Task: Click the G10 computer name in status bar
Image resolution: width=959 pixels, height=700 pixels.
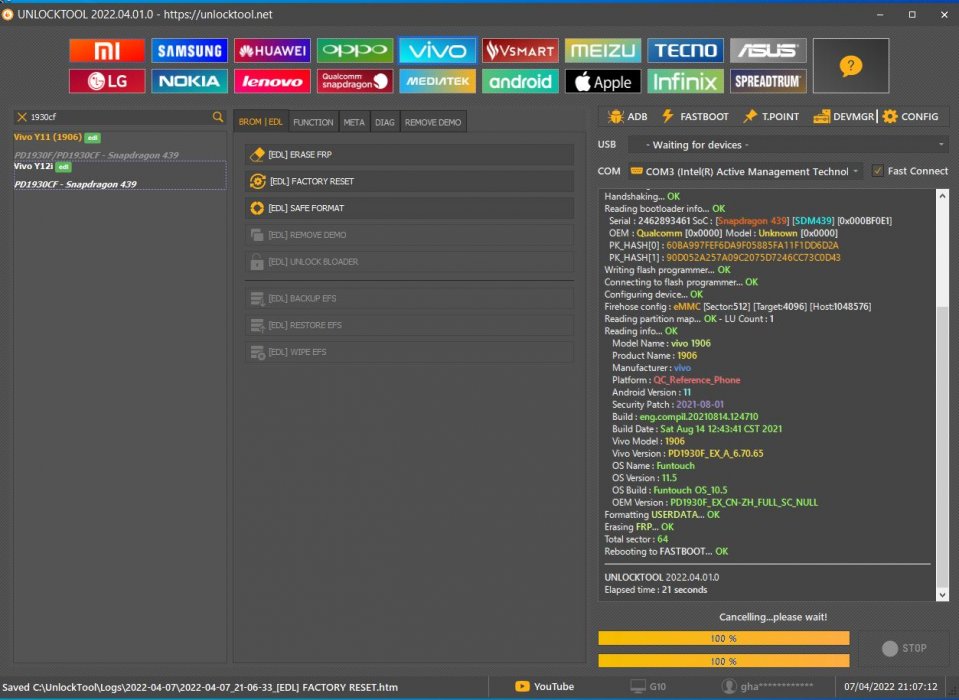Action: [x=648, y=687]
